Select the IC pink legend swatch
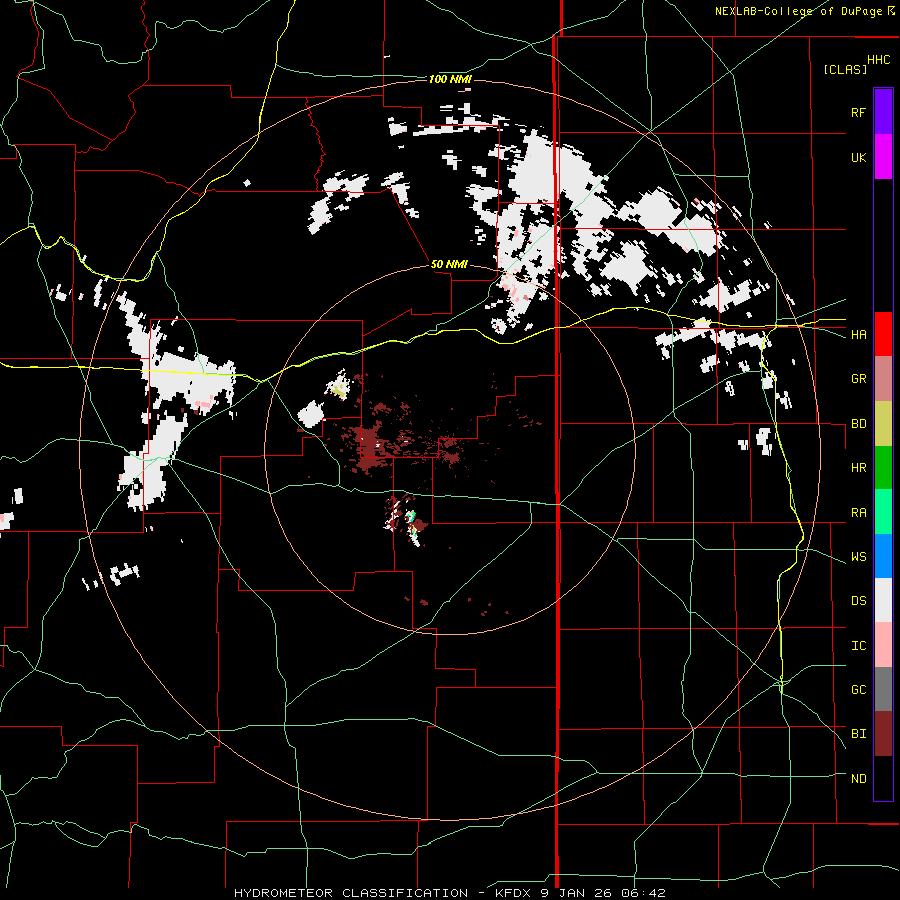Screen dimensions: 900x900 (x=883, y=645)
